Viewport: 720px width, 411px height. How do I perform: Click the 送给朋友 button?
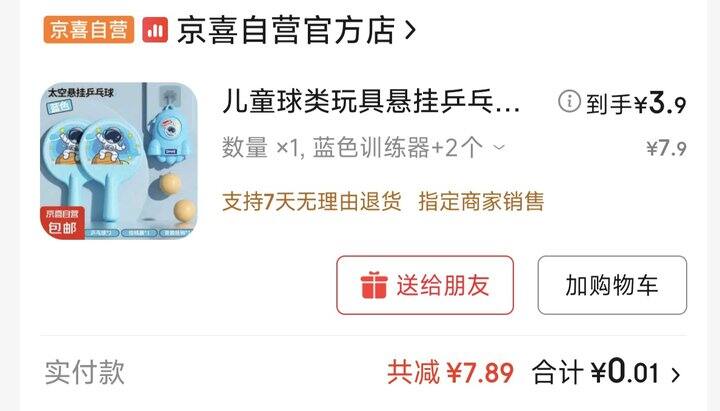425,285
